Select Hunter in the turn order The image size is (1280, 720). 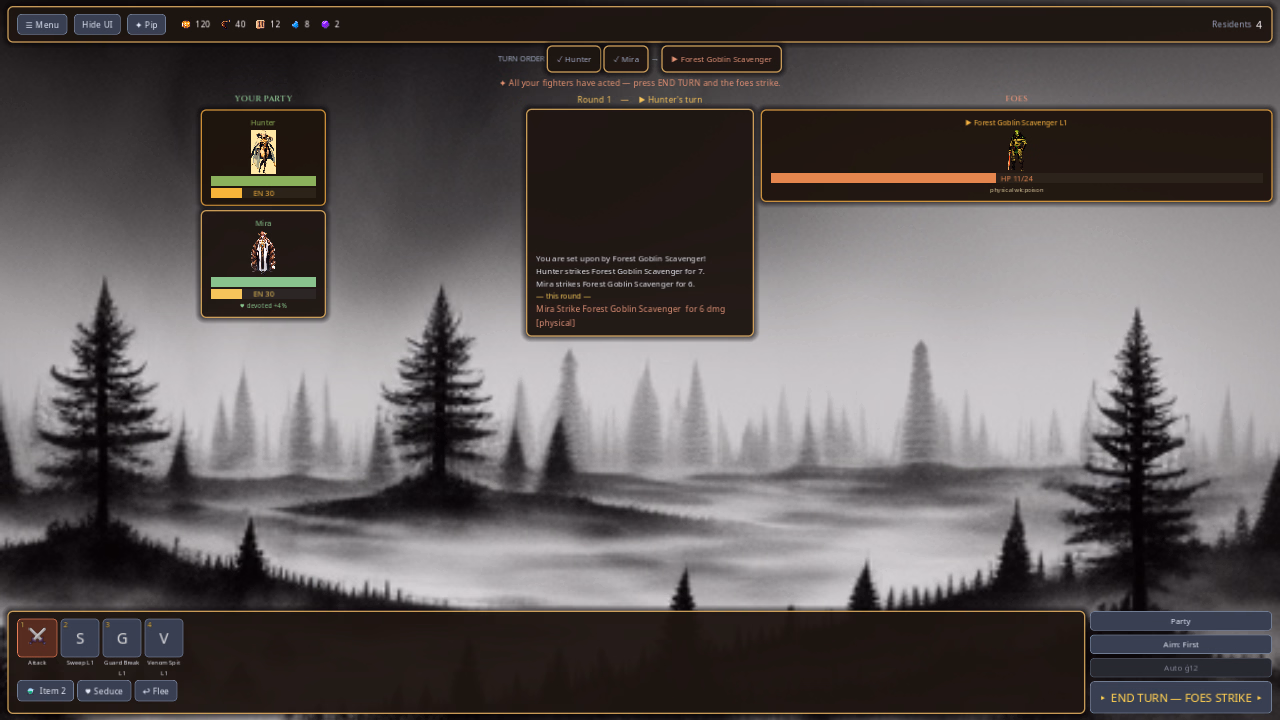[574, 59]
